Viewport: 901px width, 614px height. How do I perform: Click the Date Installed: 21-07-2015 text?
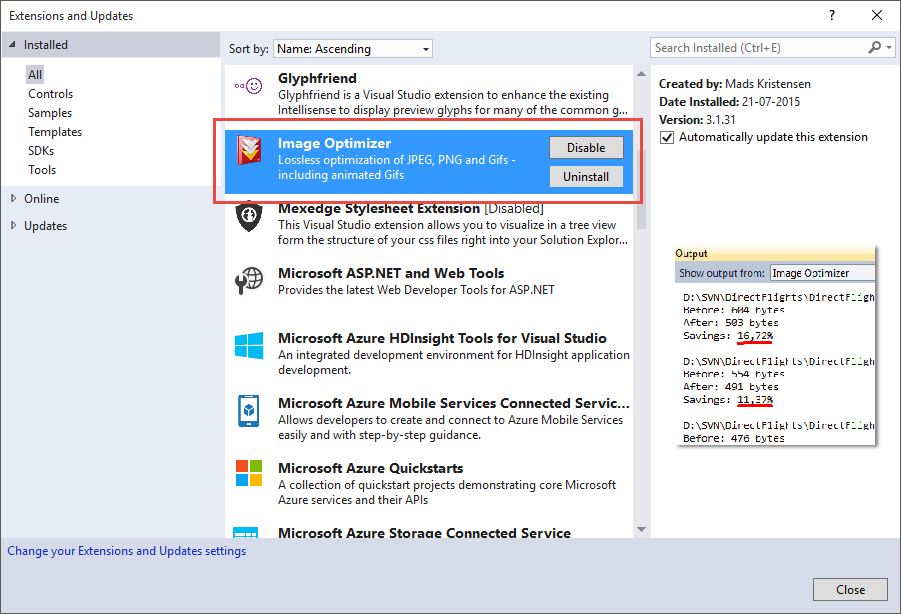pos(729,102)
